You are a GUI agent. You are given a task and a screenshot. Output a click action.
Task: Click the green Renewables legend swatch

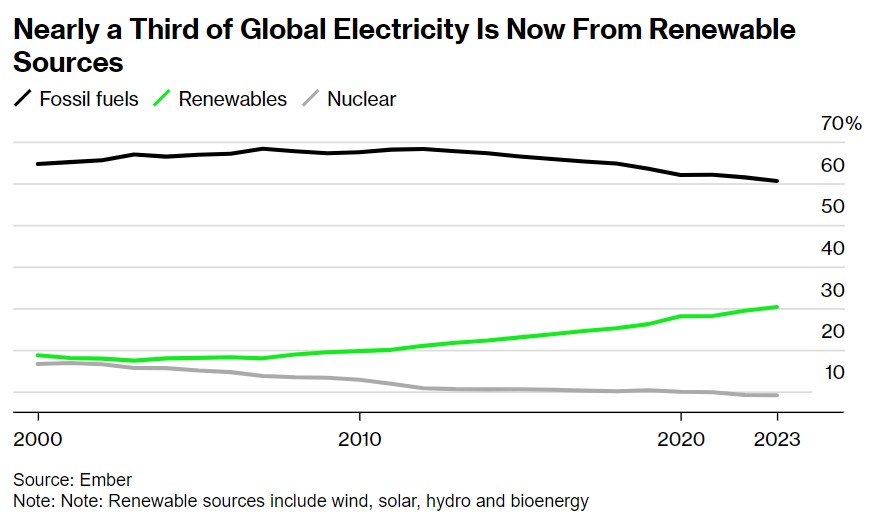(x=161, y=99)
